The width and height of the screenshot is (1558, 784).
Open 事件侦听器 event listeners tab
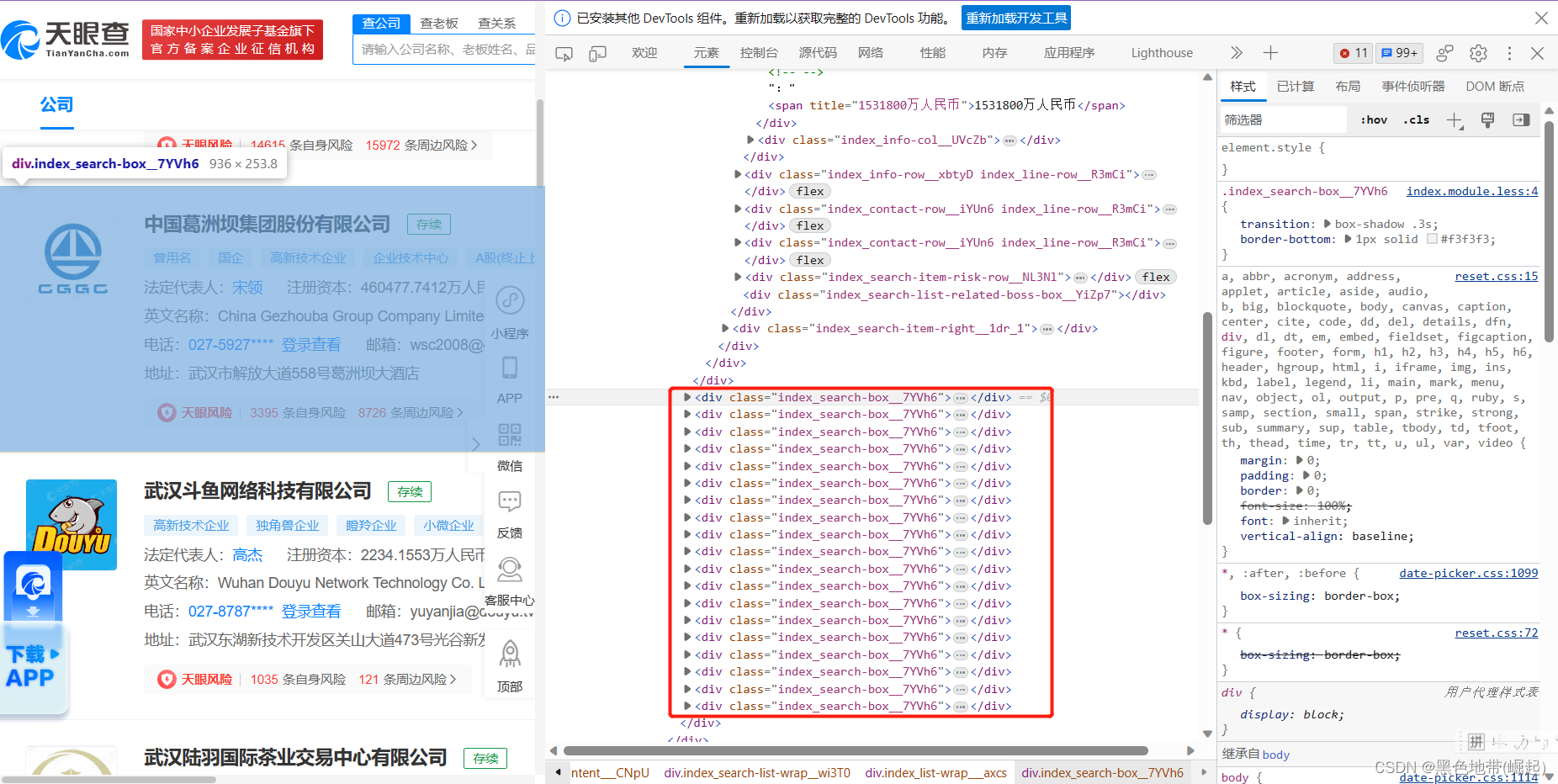[1413, 86]
